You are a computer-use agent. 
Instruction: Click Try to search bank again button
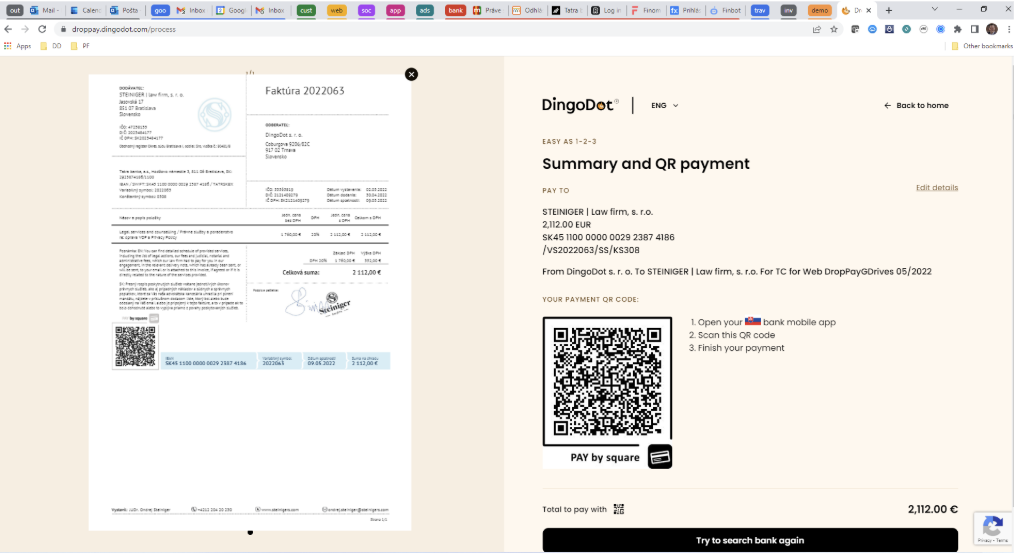point(750,540)
